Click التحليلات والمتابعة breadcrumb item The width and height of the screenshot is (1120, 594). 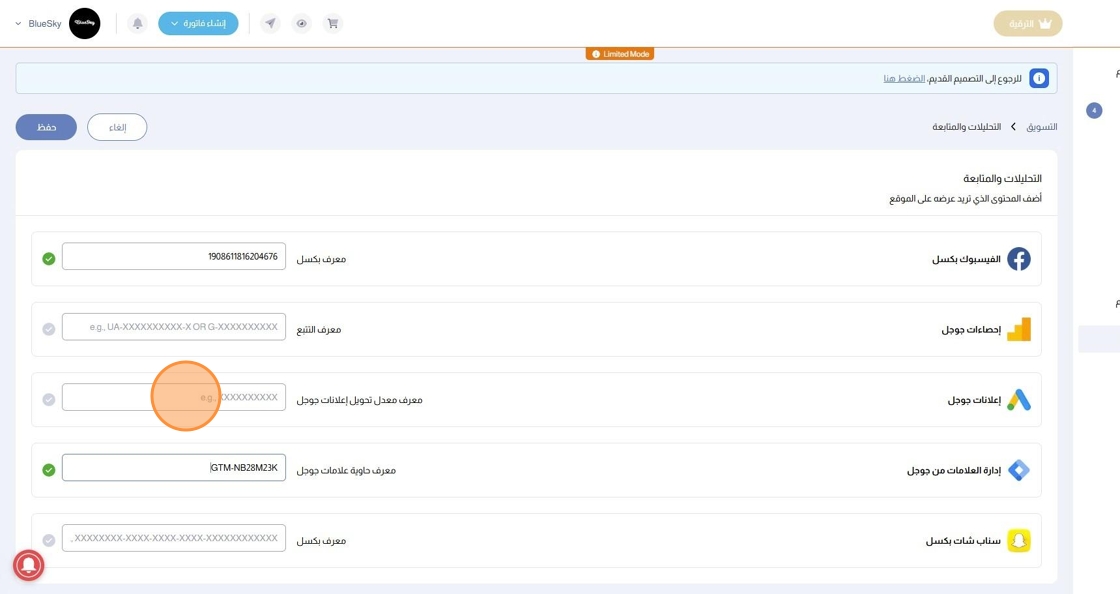(x=966, y=127)
